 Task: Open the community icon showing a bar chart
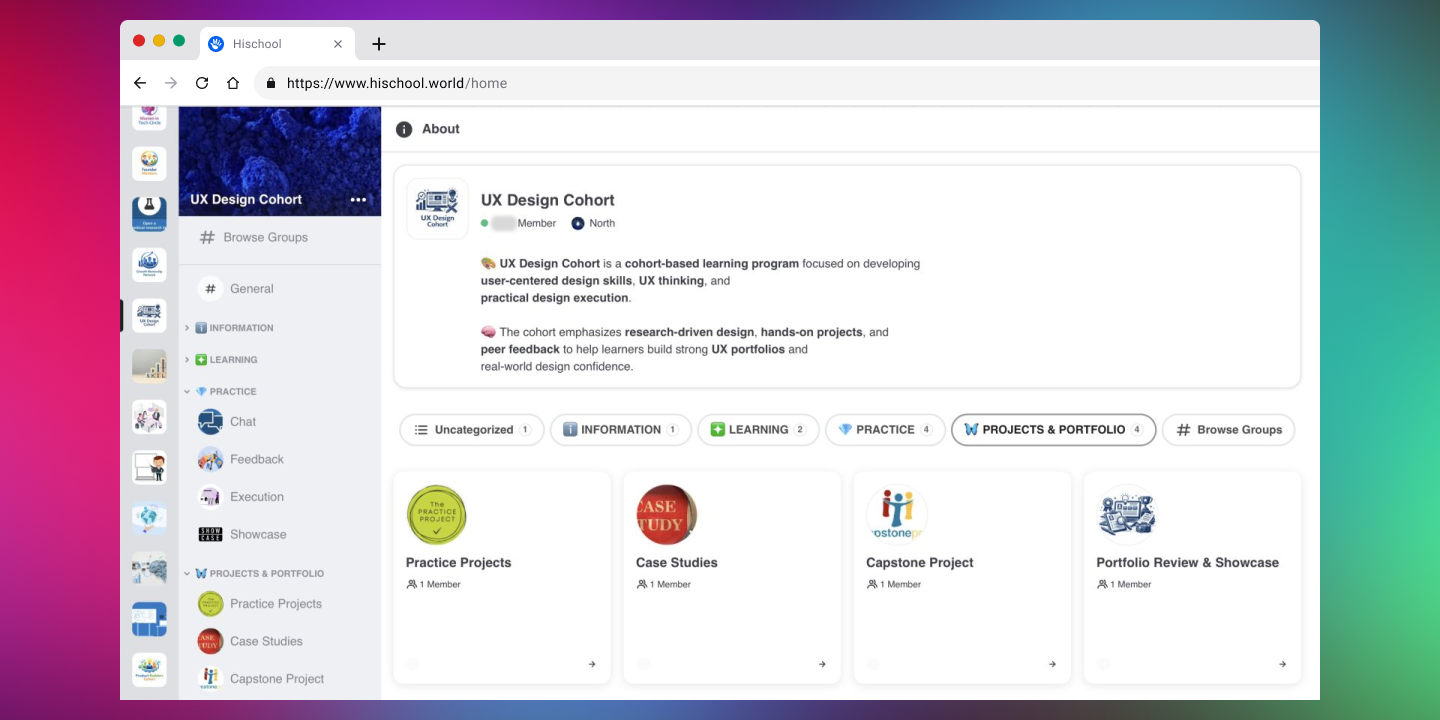[x=149, y=366]
